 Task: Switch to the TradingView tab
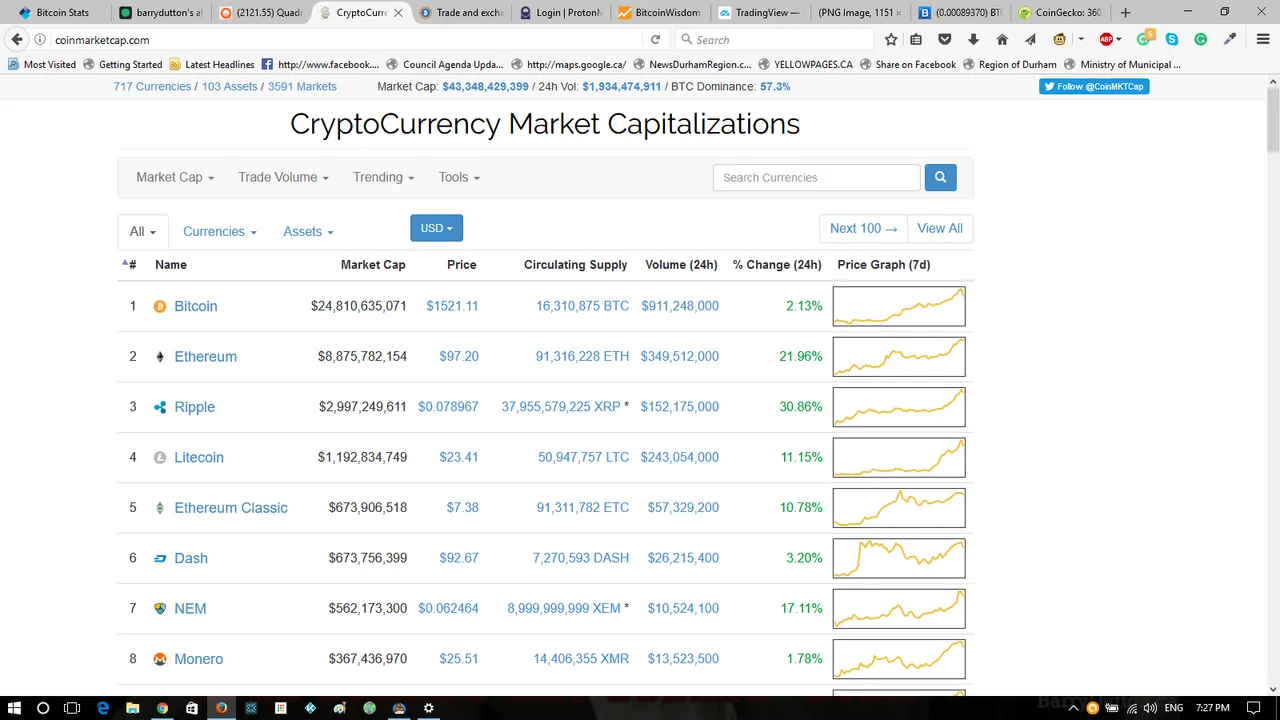760,13
